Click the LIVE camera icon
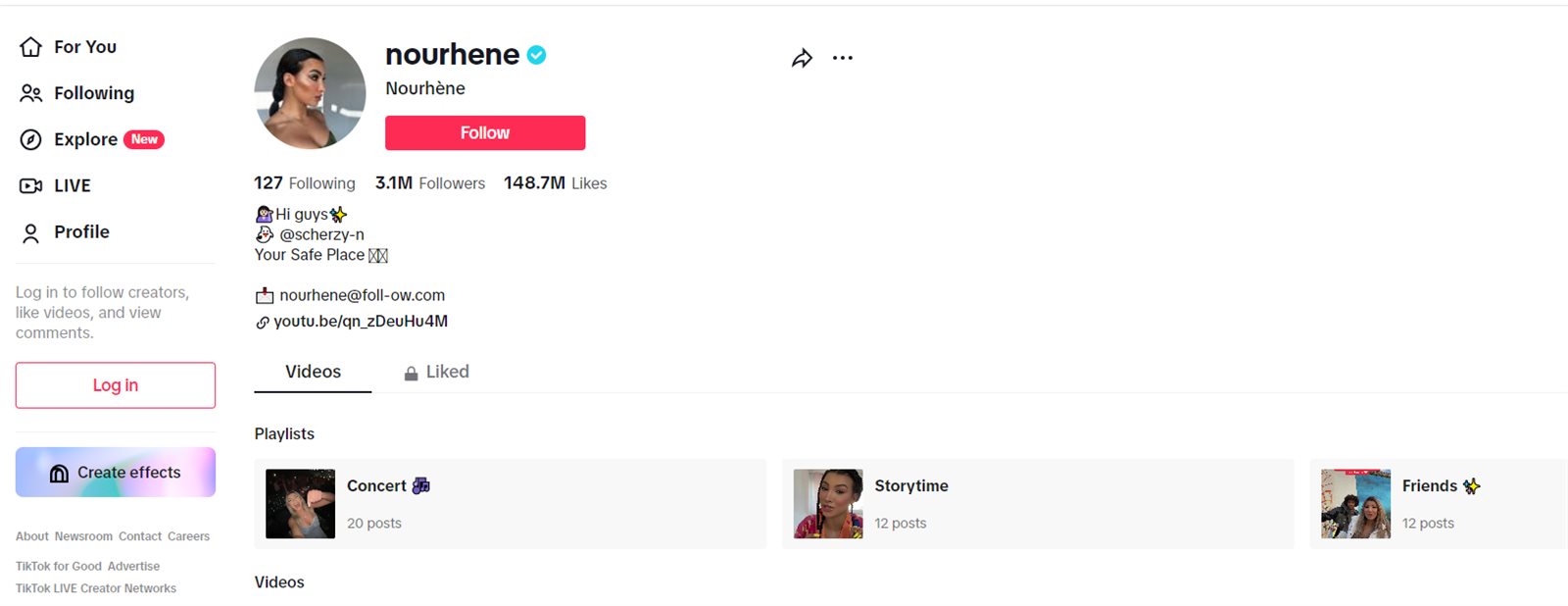1568x606 pixels. tap(31, 185)
